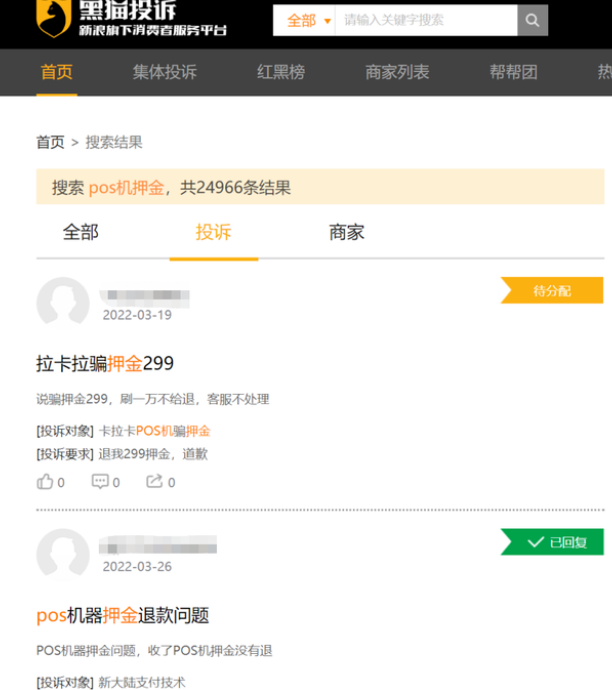
Task: Click the 搜索结果 breadcrumb text
Action: click(x=114, y=142)
